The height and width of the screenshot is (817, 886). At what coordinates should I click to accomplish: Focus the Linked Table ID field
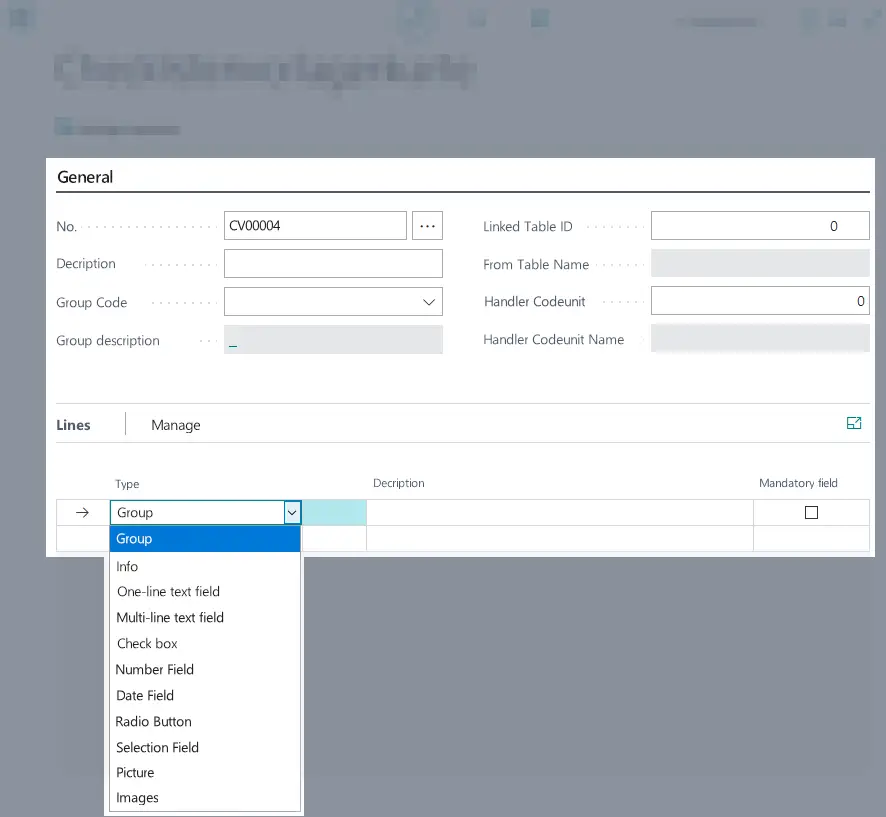pos(759,226)
